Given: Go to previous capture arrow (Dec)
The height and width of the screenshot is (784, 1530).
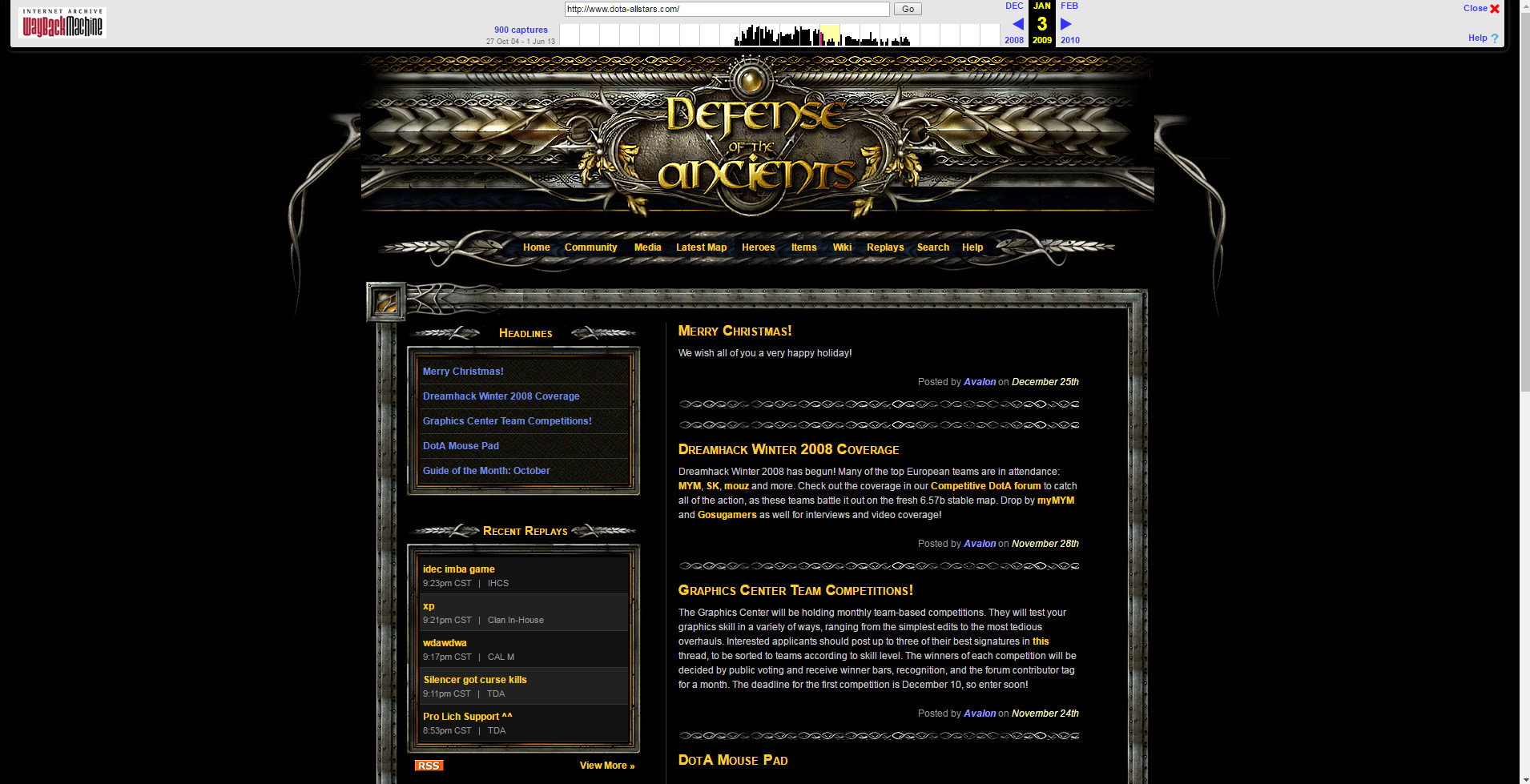Looking at the screenshot, I should pos(1017,24).
